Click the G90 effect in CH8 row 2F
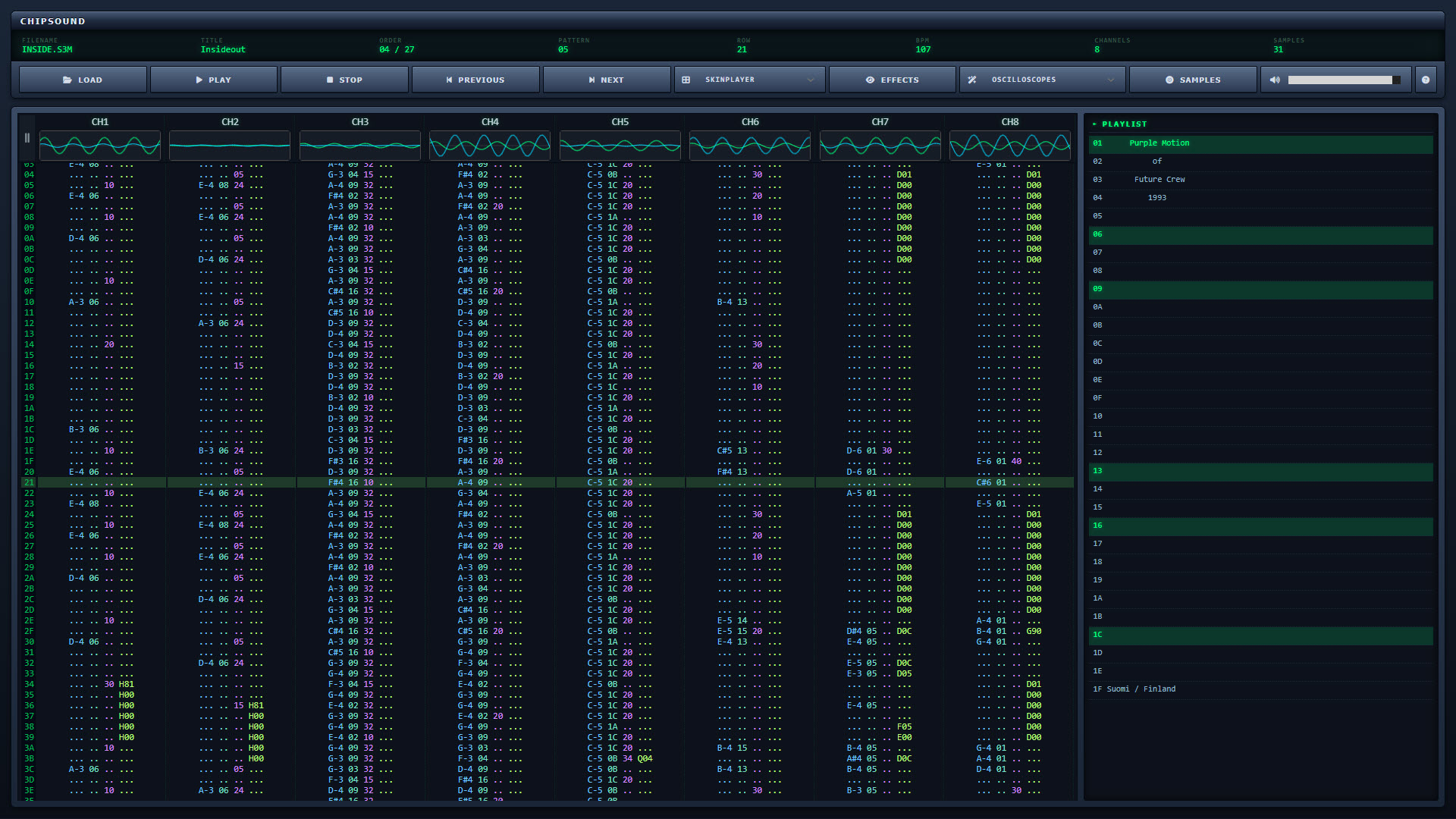Viewport: 1456px width, 819px height. click(1034, 631)
